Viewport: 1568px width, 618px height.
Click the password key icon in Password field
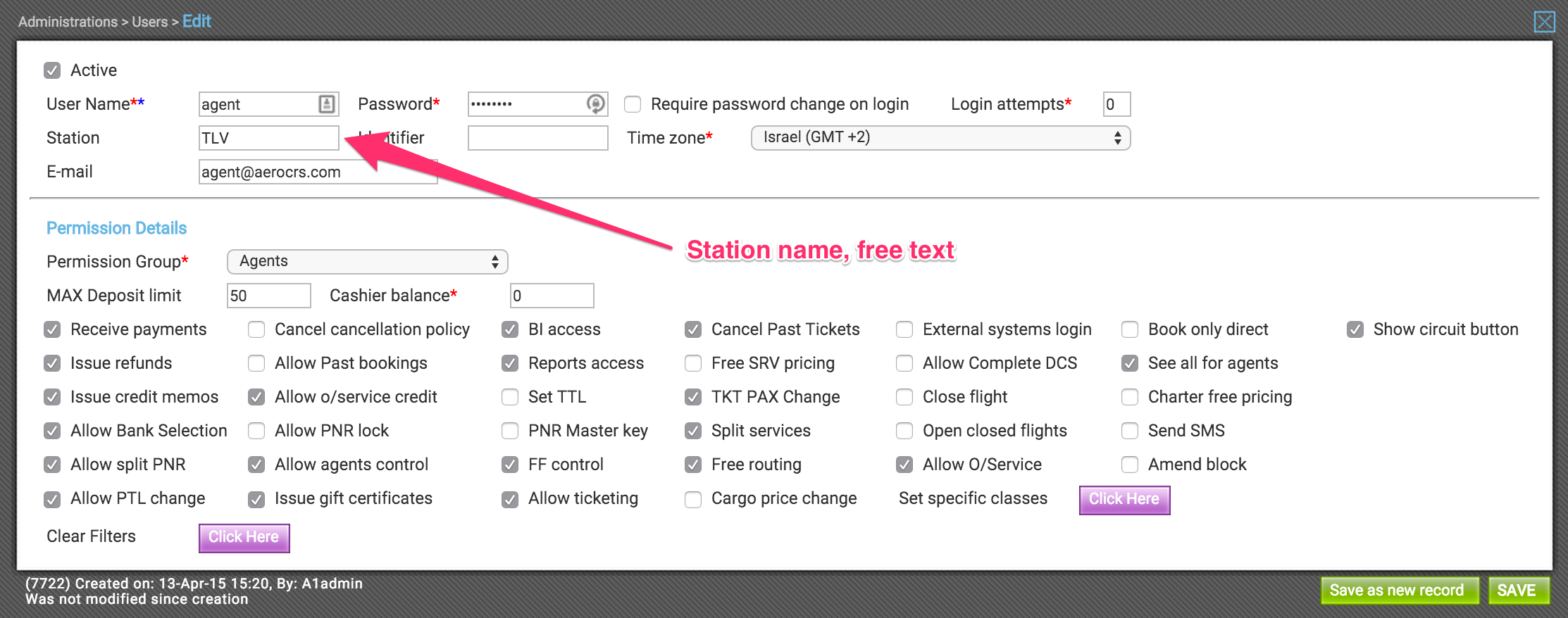pos(595,104)
